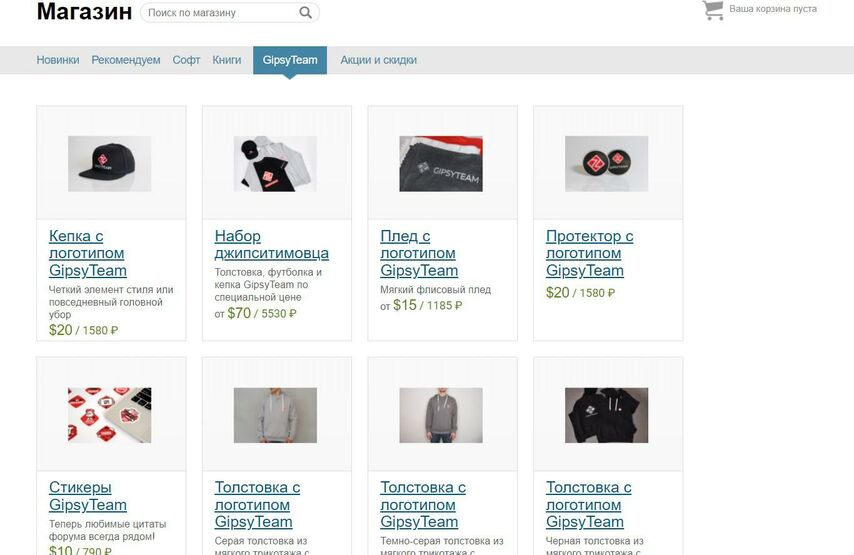Open the clothing set thumbnail

coord(275,163)
